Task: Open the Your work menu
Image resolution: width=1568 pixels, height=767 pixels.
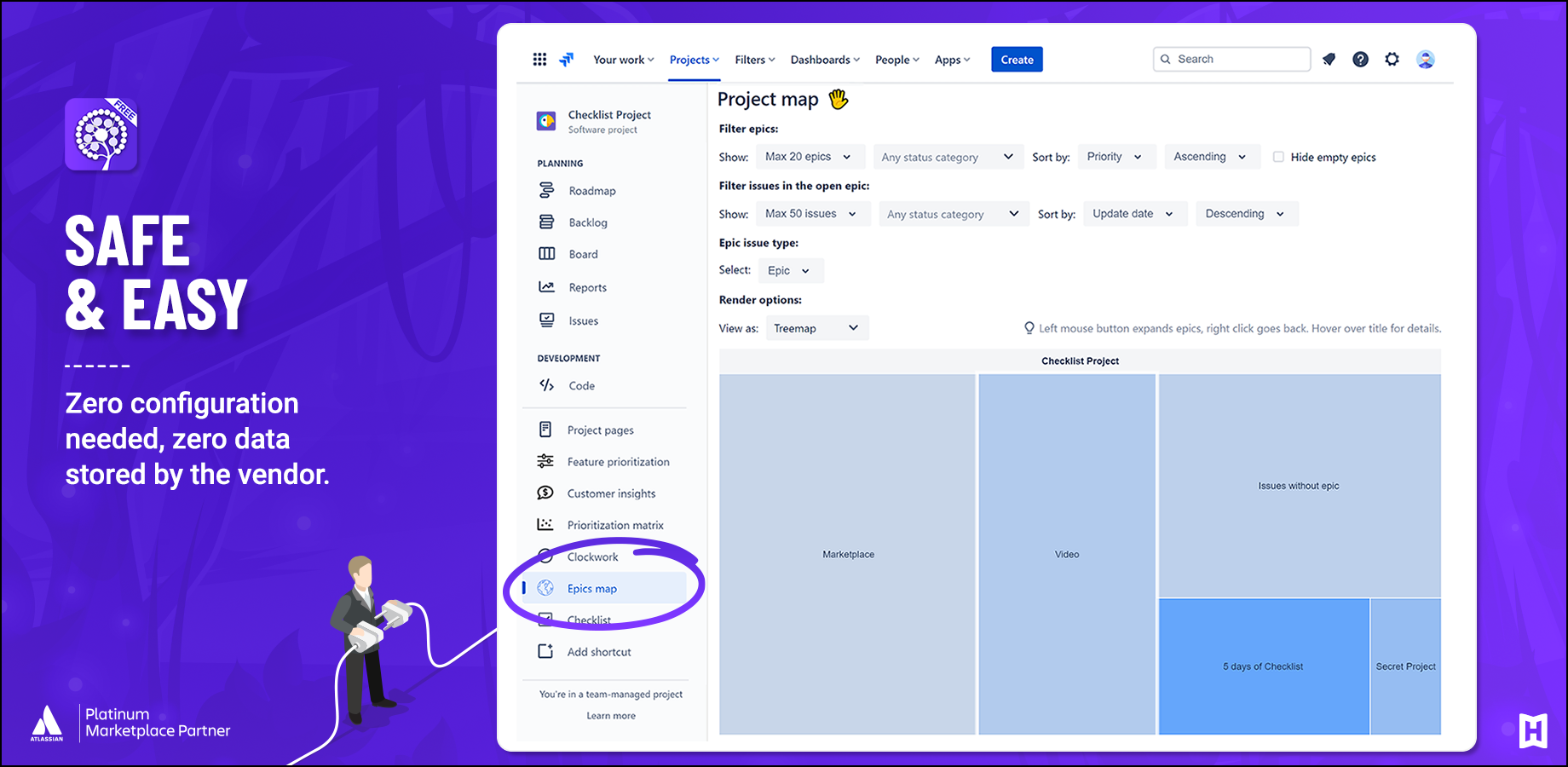Action: click(x=624, y=60)
